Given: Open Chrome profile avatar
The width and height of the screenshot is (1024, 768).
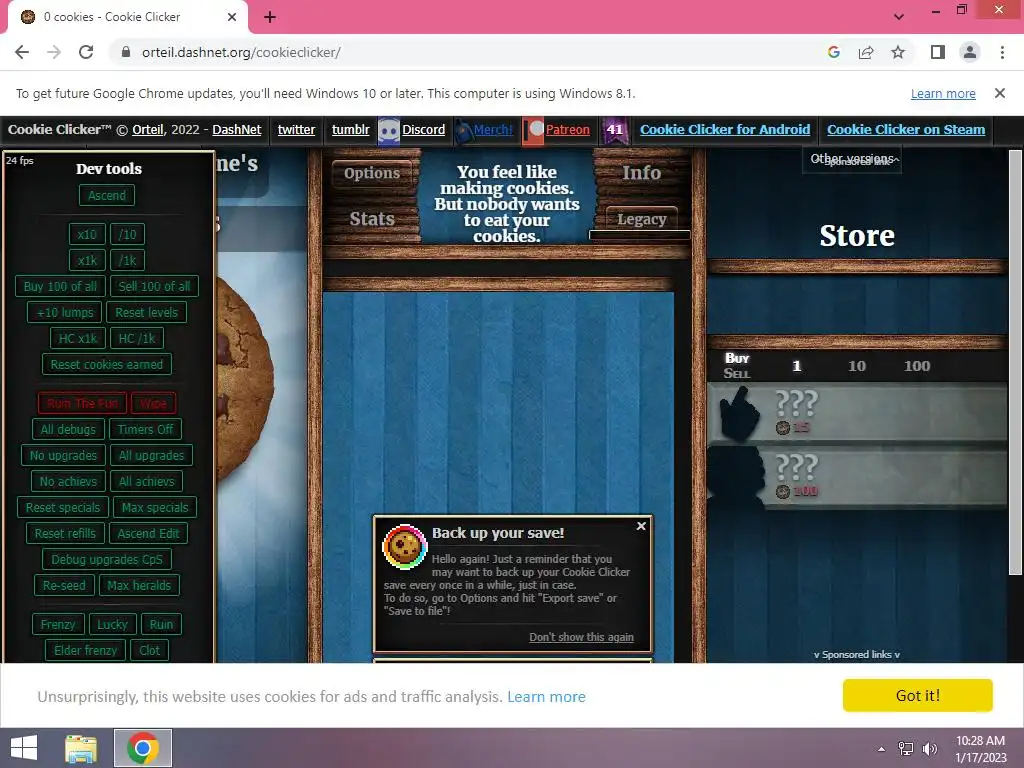Looking at the screenshot, I should (970, 52).
